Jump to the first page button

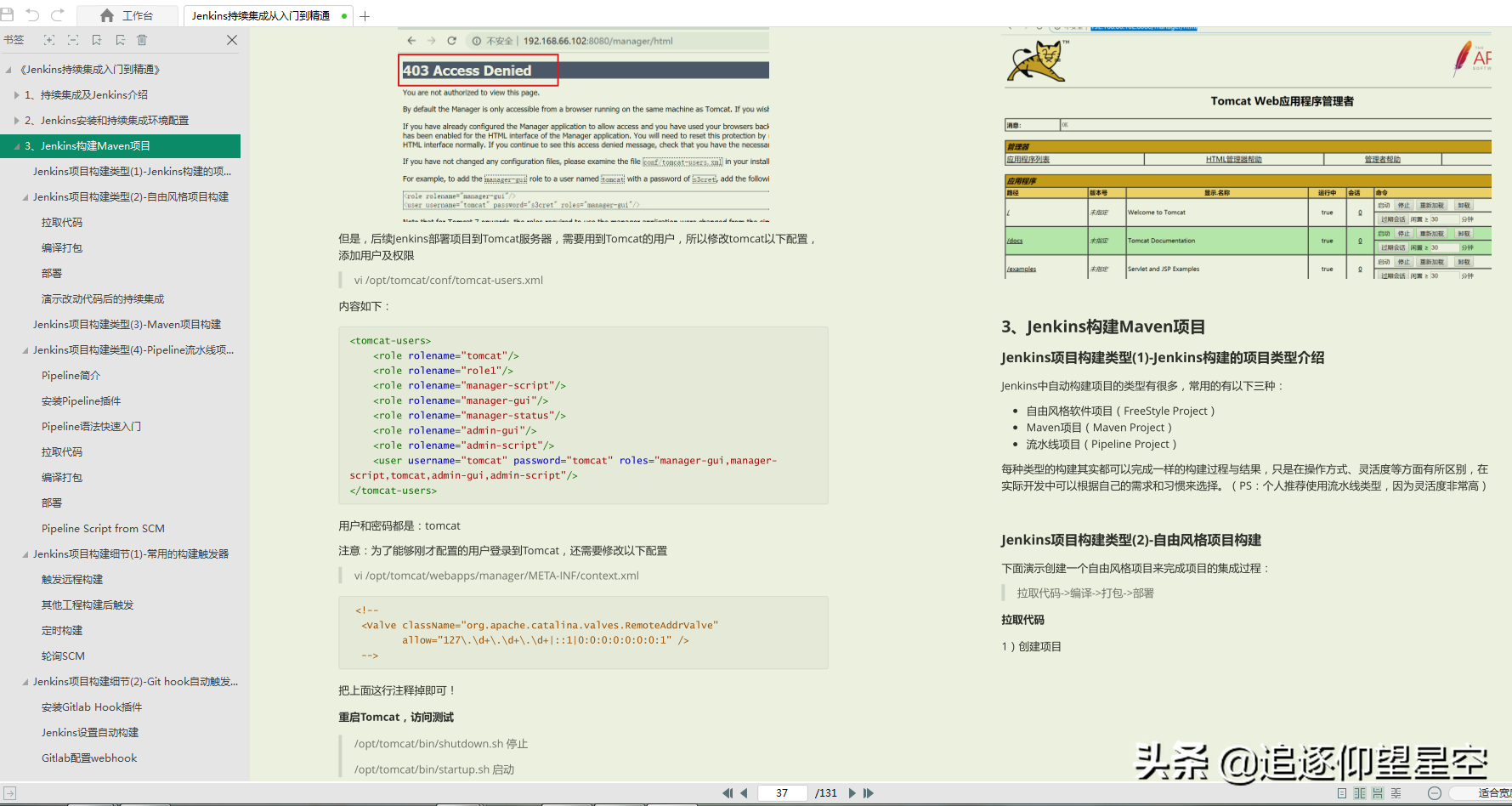(728, 793)
